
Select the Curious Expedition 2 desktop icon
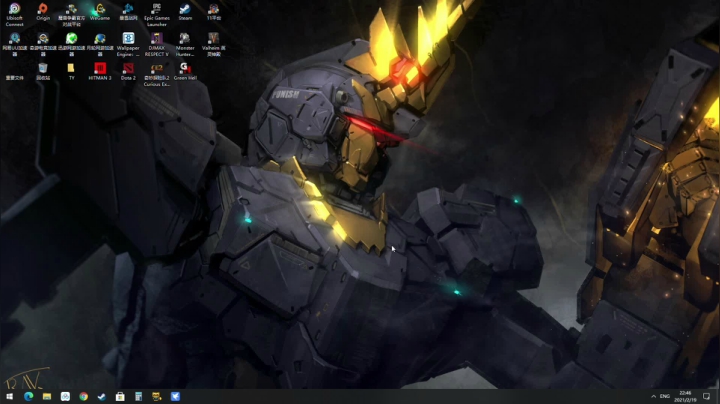click(157, 74)
